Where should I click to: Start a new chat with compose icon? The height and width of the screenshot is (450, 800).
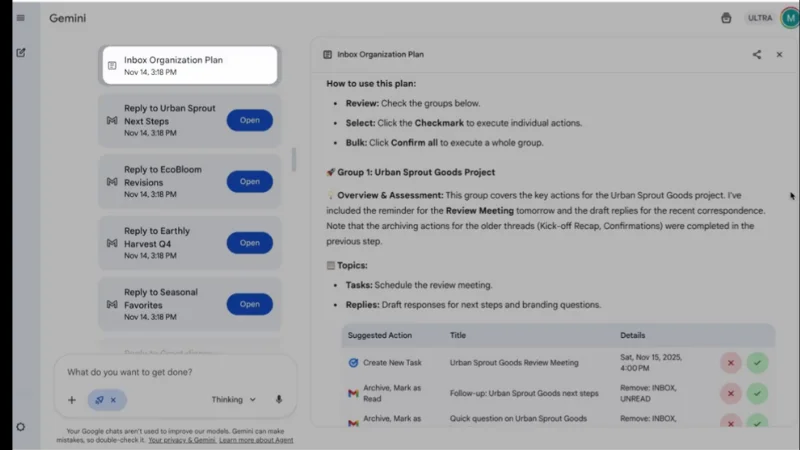21,53
